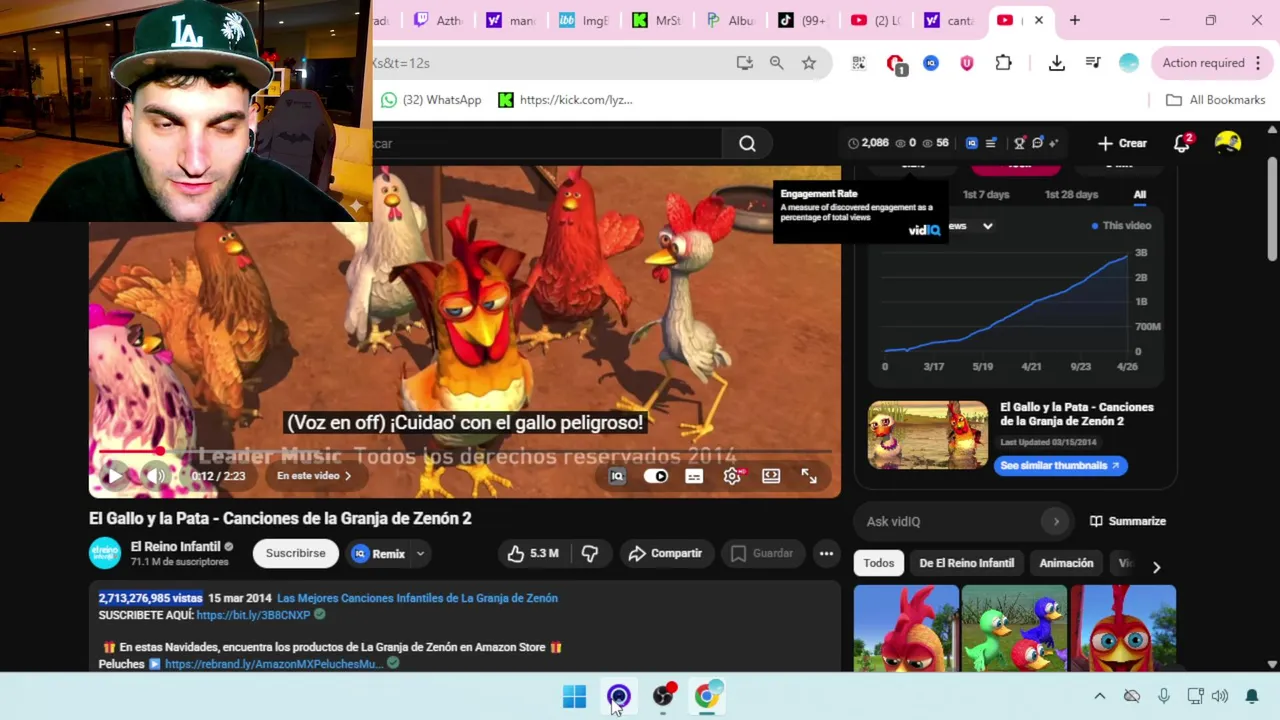Image resolution: width=1280 pixels, height=720 pixels.
Task: Submit the Ask vidIQ arrow button
Action: point(1056,521)
